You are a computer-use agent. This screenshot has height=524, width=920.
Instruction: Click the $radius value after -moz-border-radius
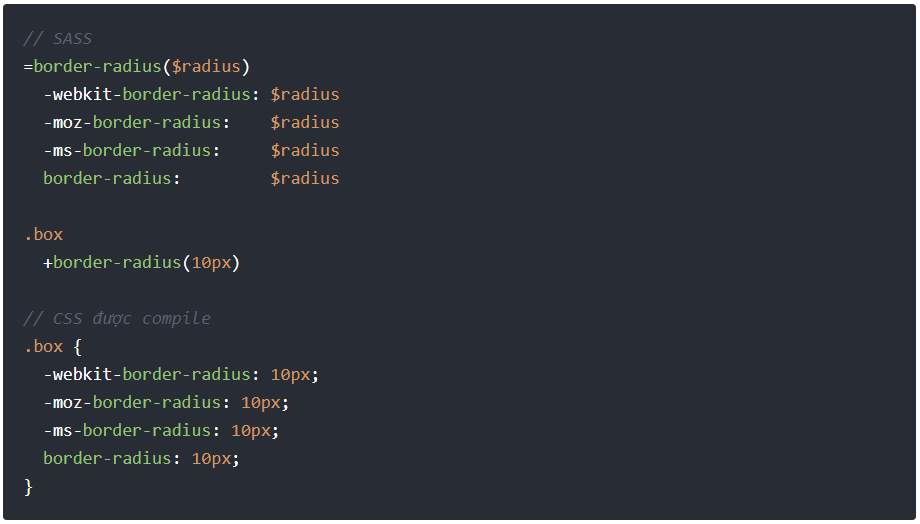click(305, 123)
